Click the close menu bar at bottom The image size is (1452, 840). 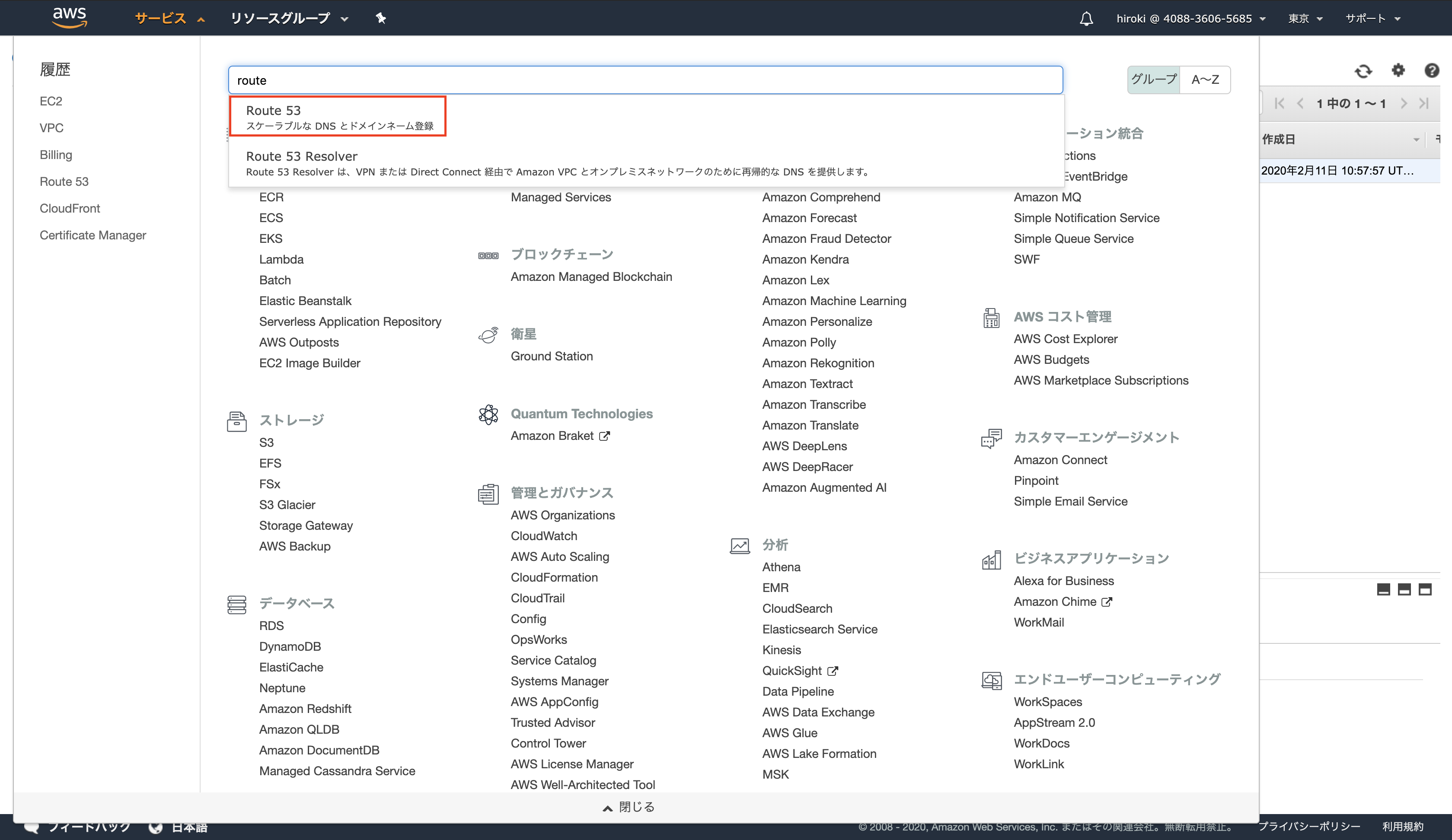click(629, 807)
